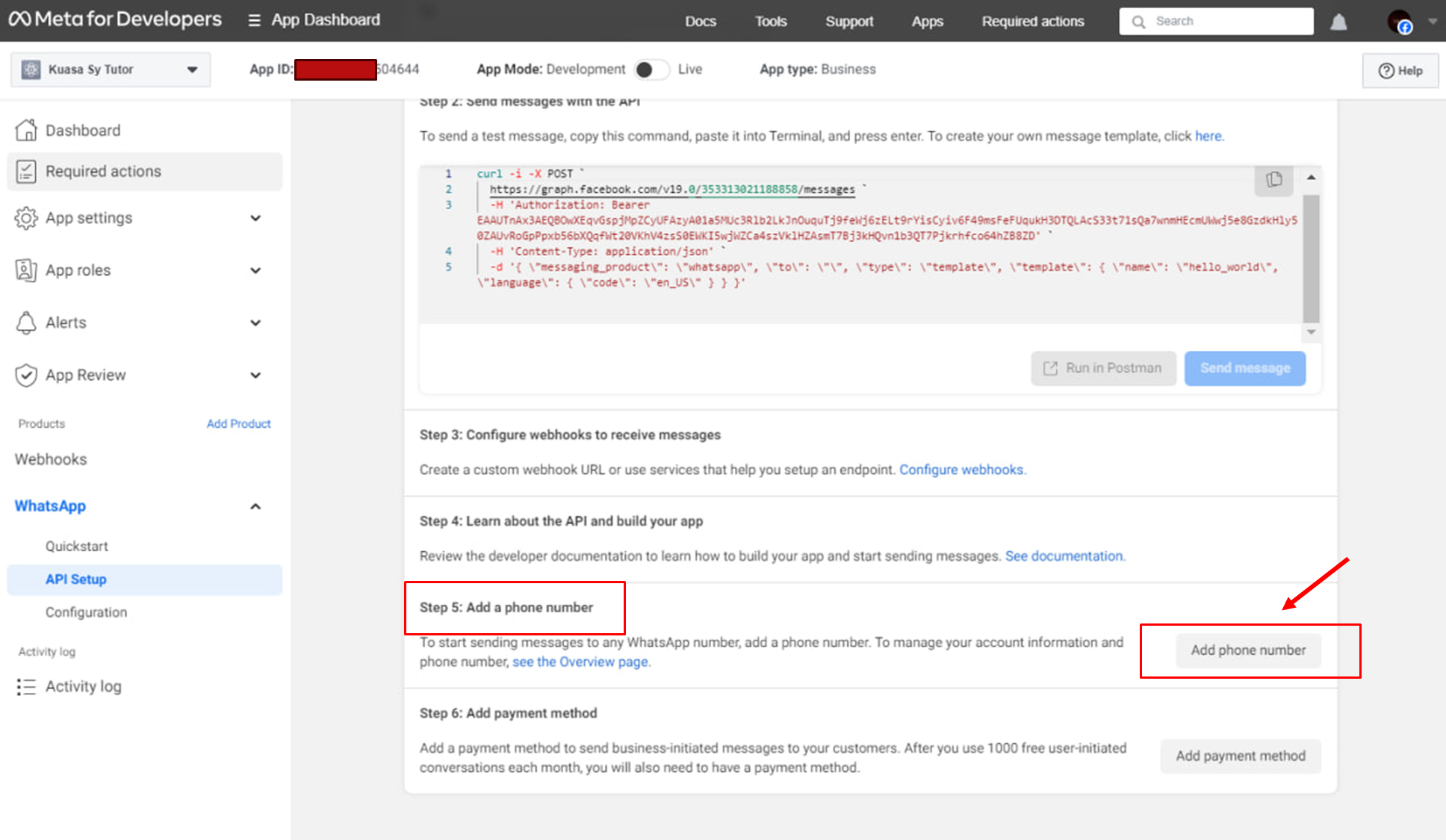Open the hamburger menu beside App Dashboard
The height and width of the screenshot is (840, 1446).
point(255,20)
